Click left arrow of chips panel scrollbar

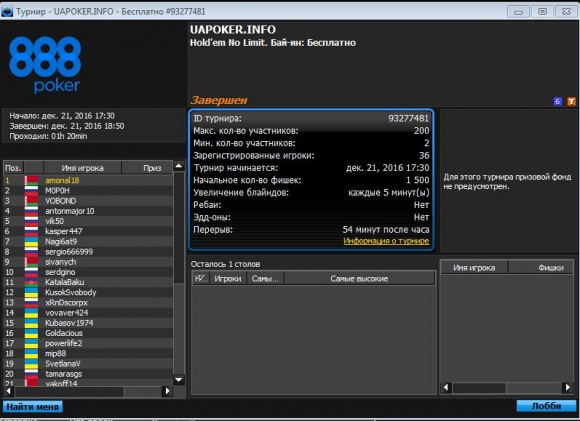click(x=446, y=387)
